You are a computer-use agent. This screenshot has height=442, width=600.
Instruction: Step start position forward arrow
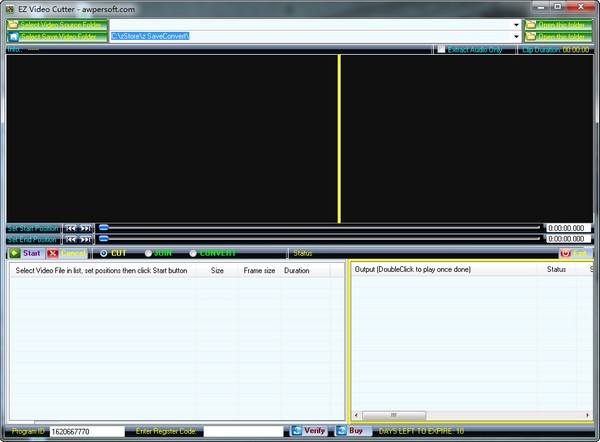pos(85,228)
